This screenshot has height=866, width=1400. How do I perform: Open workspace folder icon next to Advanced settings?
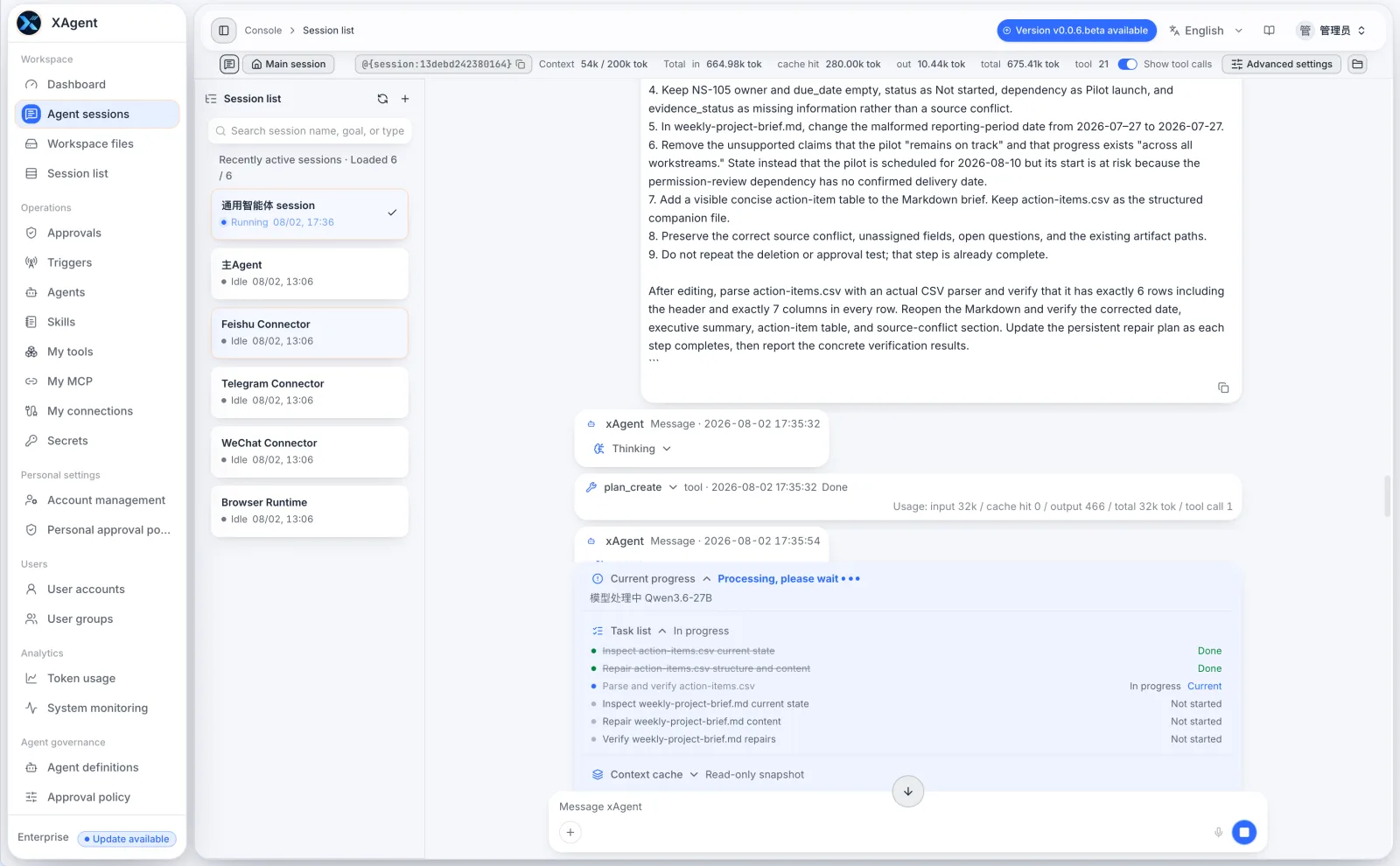pyautogui.click(x=1357, y=64)
